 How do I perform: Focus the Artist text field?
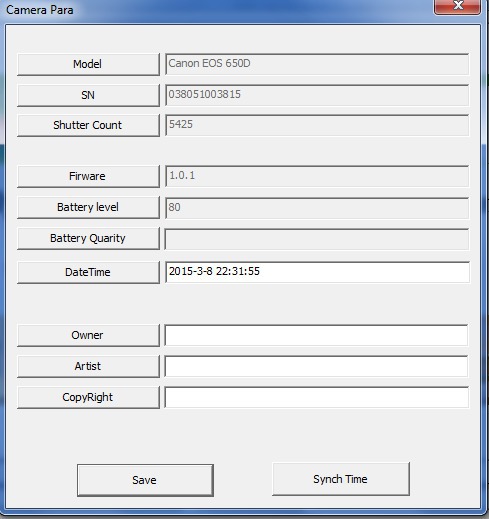[317, 366]
